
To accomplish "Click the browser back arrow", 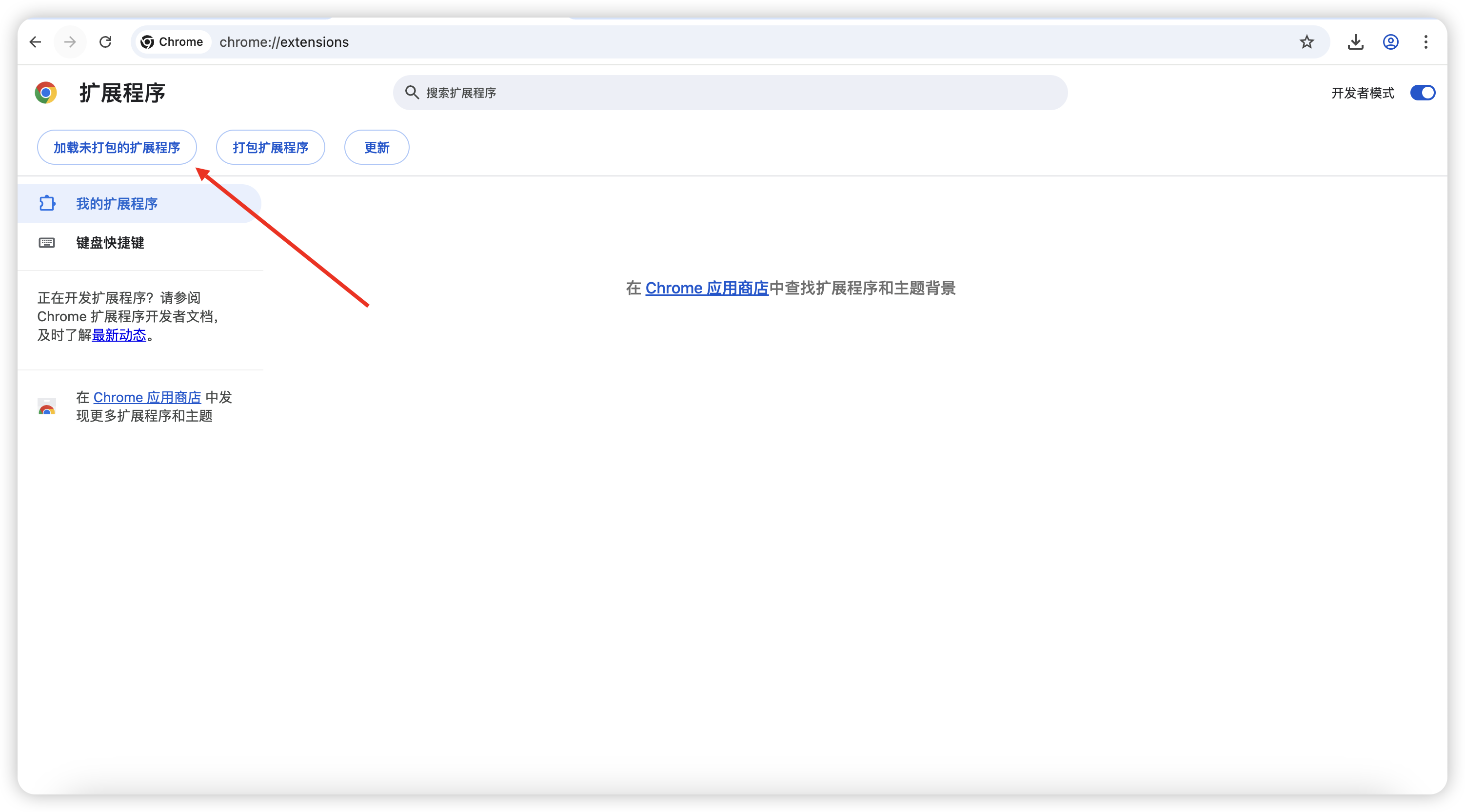I will tap(35, 42).
